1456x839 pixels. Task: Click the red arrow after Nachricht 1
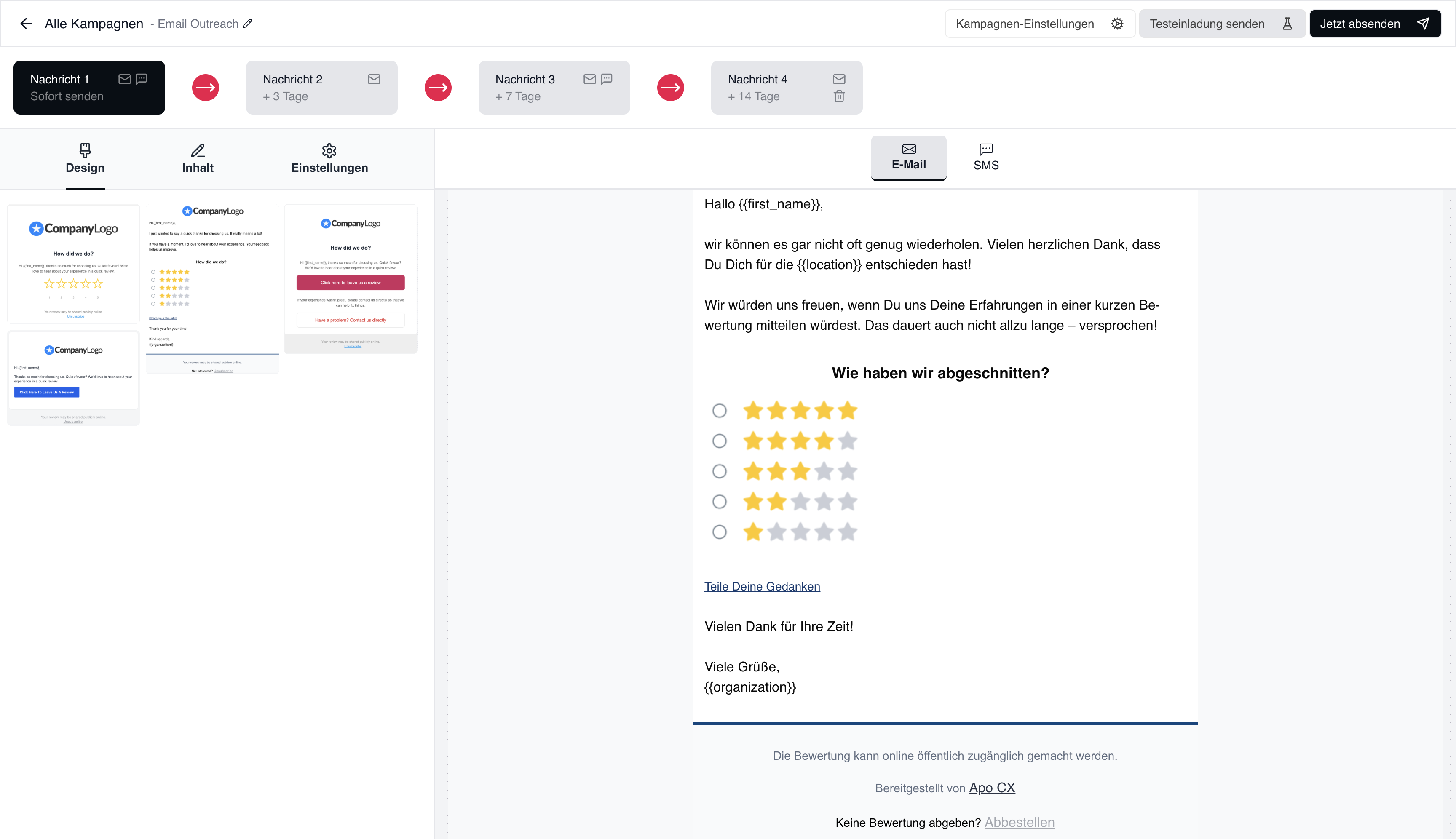(x=205, y=88)
